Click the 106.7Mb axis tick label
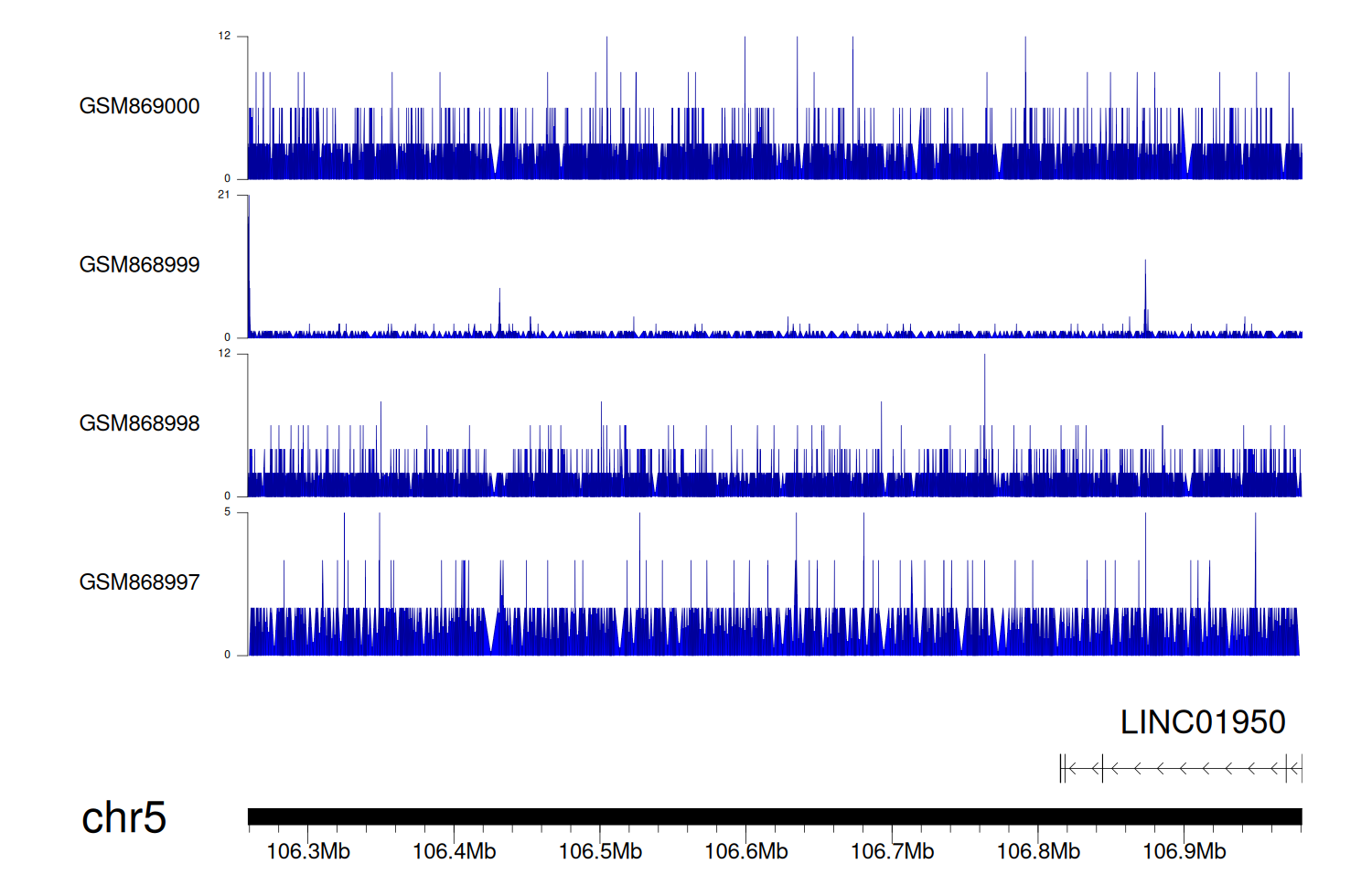This screenshot has width=1372, height=896. tap(892, 852)
